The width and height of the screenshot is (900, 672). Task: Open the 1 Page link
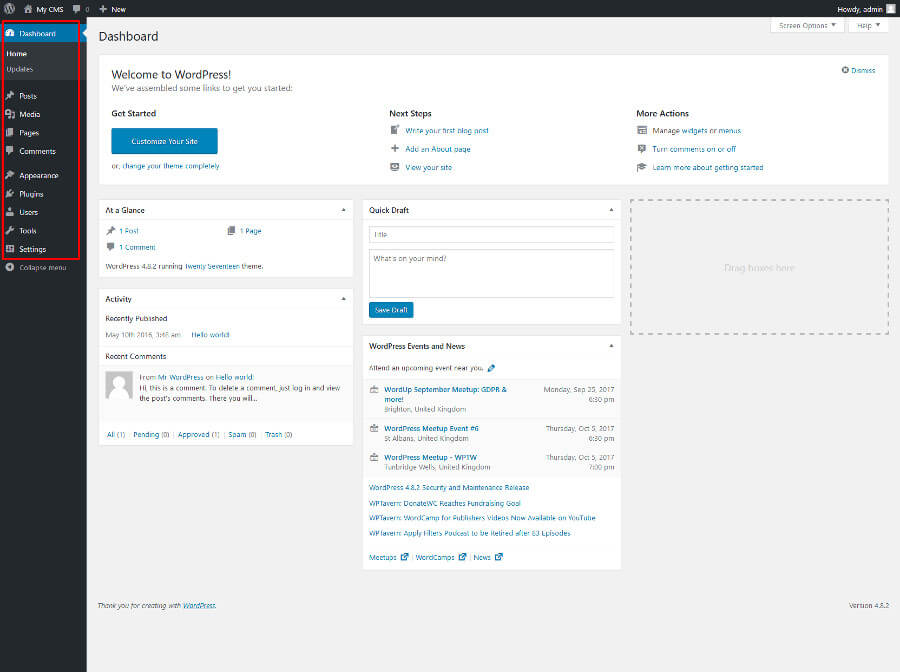tap(250, 231)
